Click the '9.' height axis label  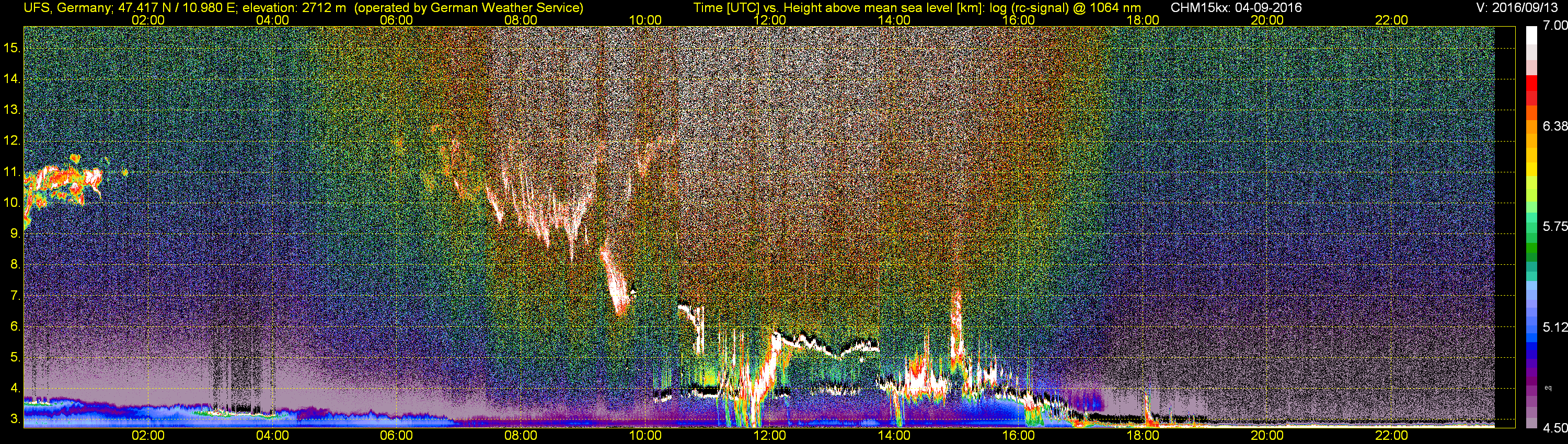tap(15, 233)
